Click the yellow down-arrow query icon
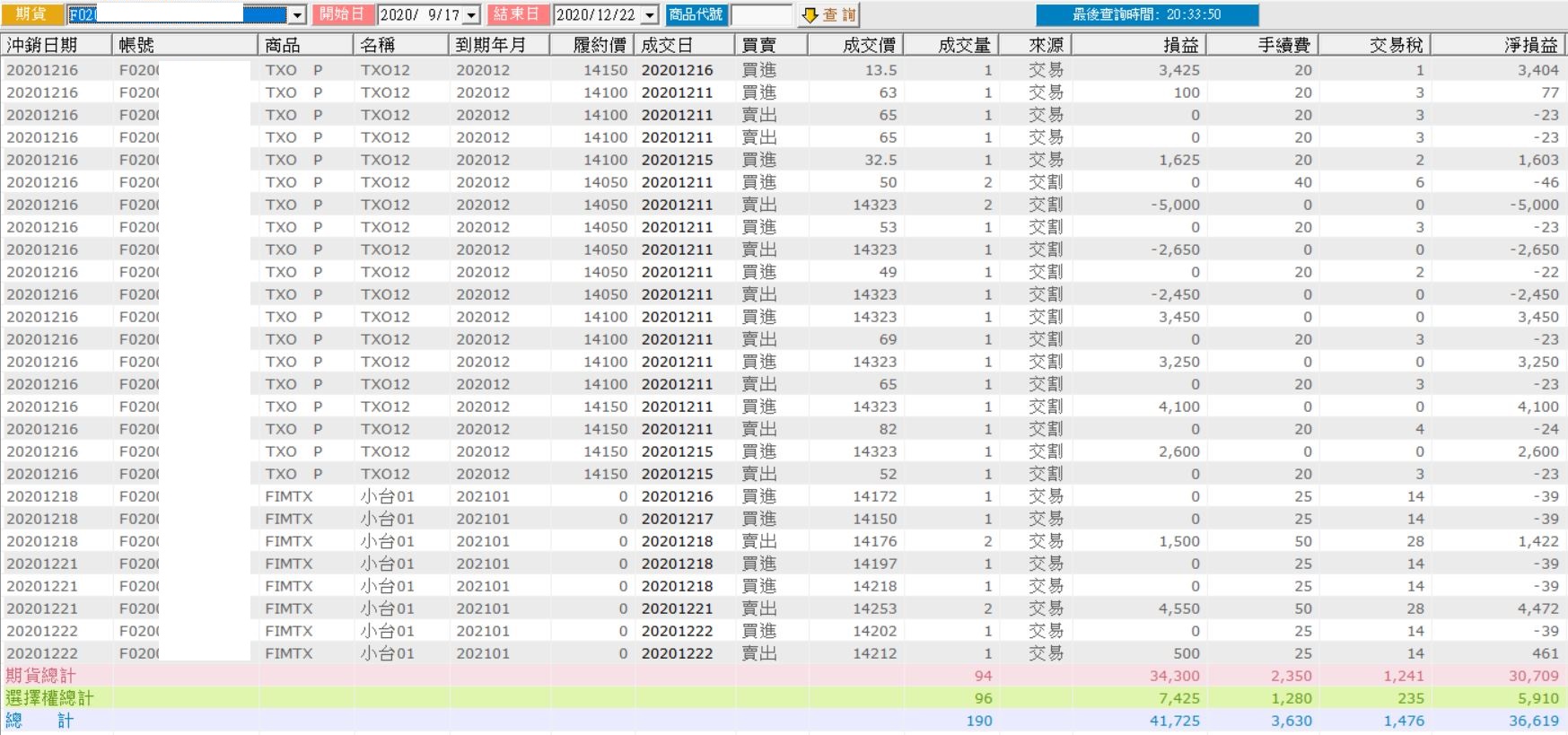The image size is (1568, 735). coord(810,15)
